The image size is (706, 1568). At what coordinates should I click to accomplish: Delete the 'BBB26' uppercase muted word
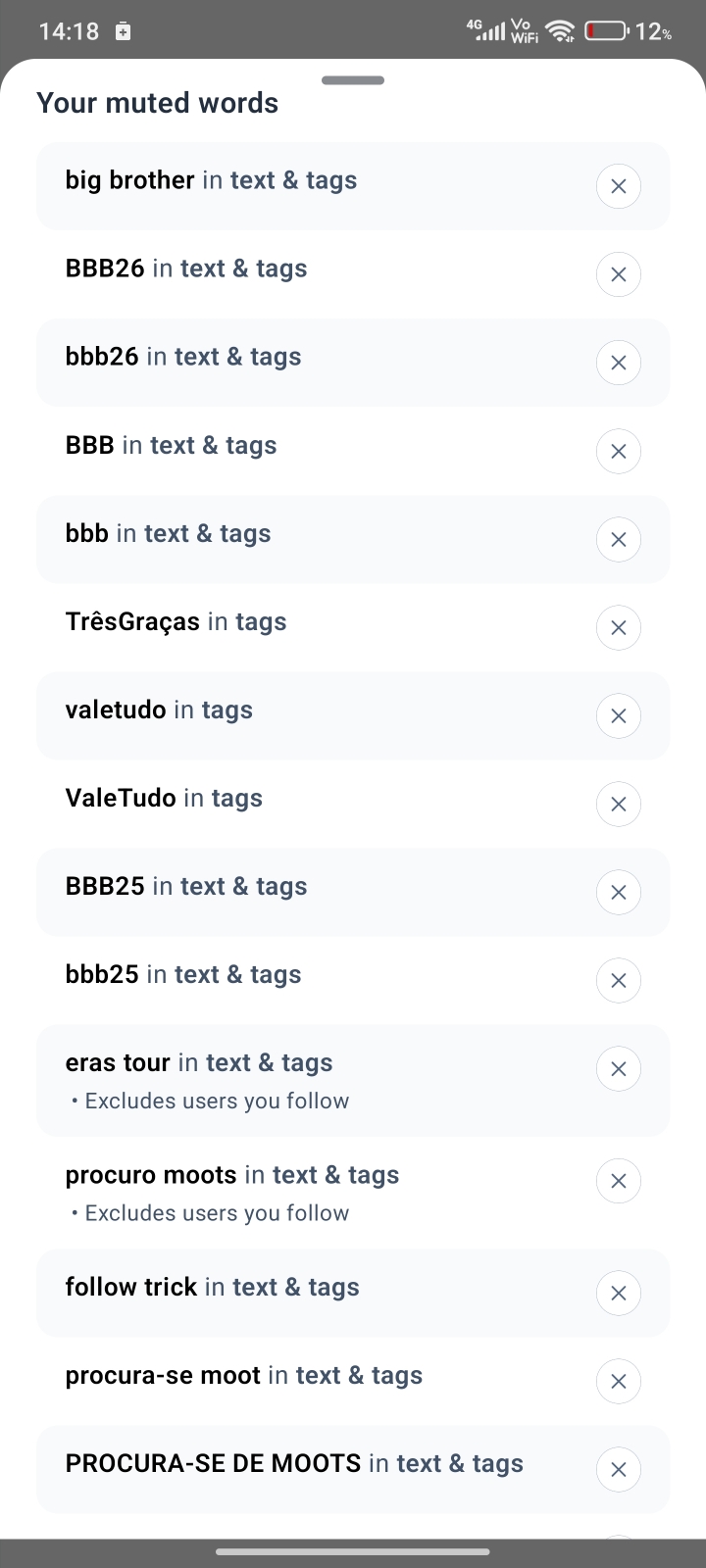[x=618, y=274]
